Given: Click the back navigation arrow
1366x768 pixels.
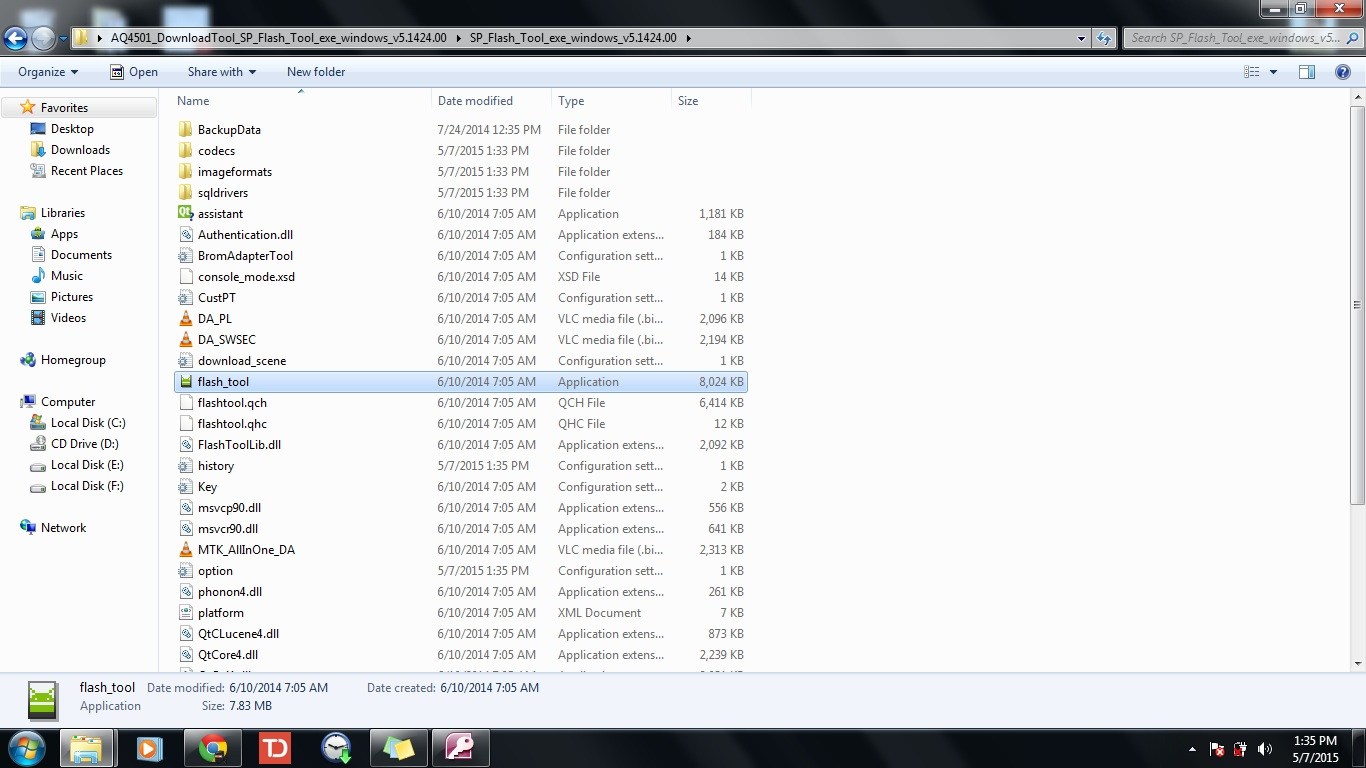Looking at the screenshot, I should (x=16, y=37).
